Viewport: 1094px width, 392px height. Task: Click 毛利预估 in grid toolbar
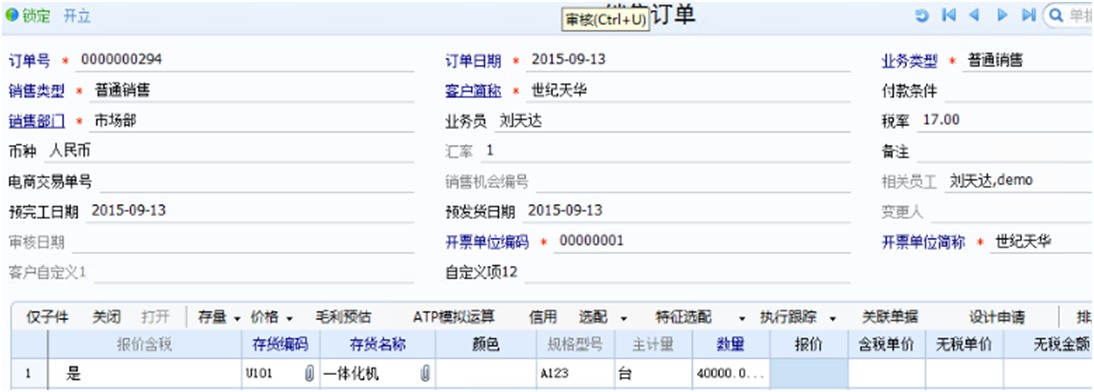tap(343, 317)
